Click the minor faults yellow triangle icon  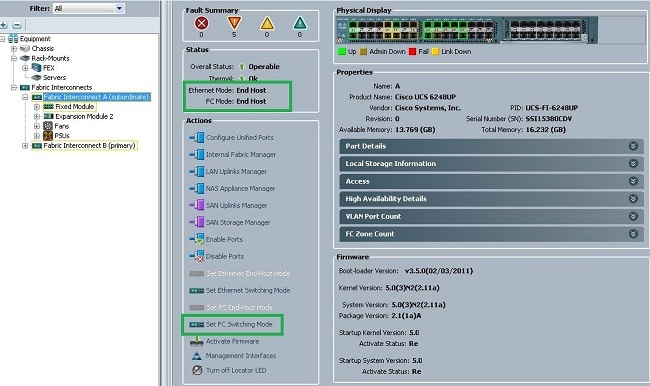pyautogui.click(x=267, y=23)
